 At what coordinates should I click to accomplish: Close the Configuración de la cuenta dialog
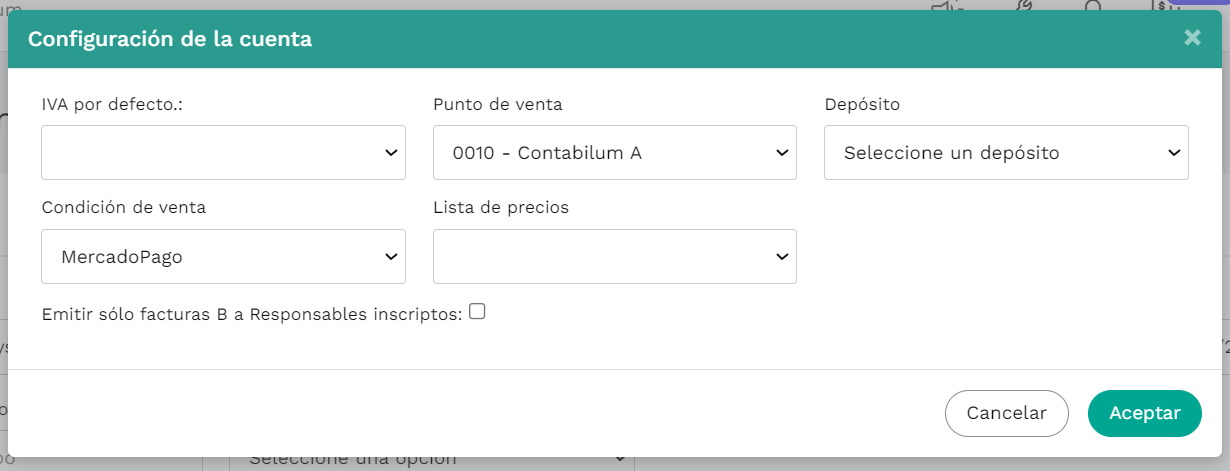tap(1192, 38)
